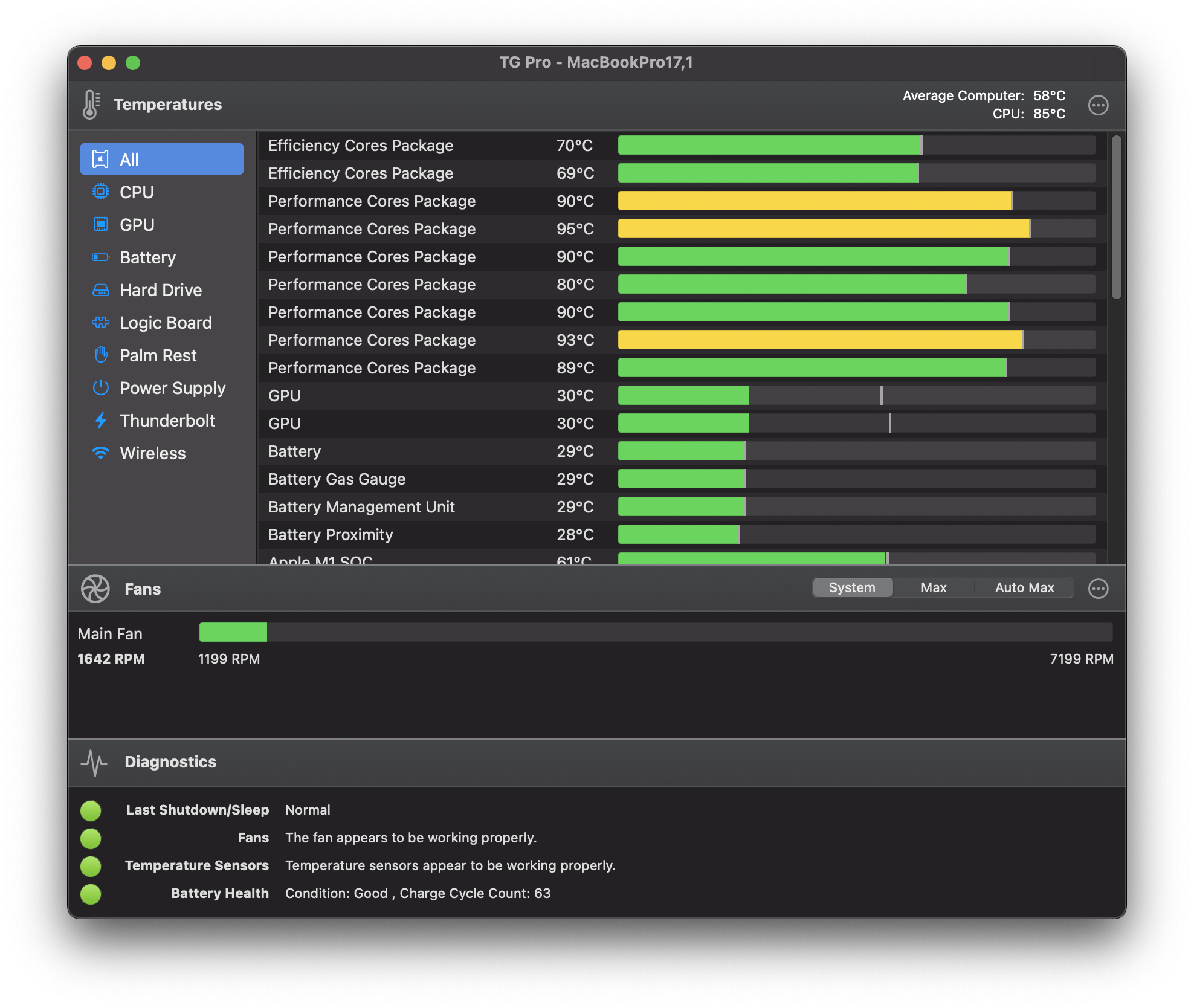
Task: Expand Diagnostics section details
Action: [x=171, y=762]
